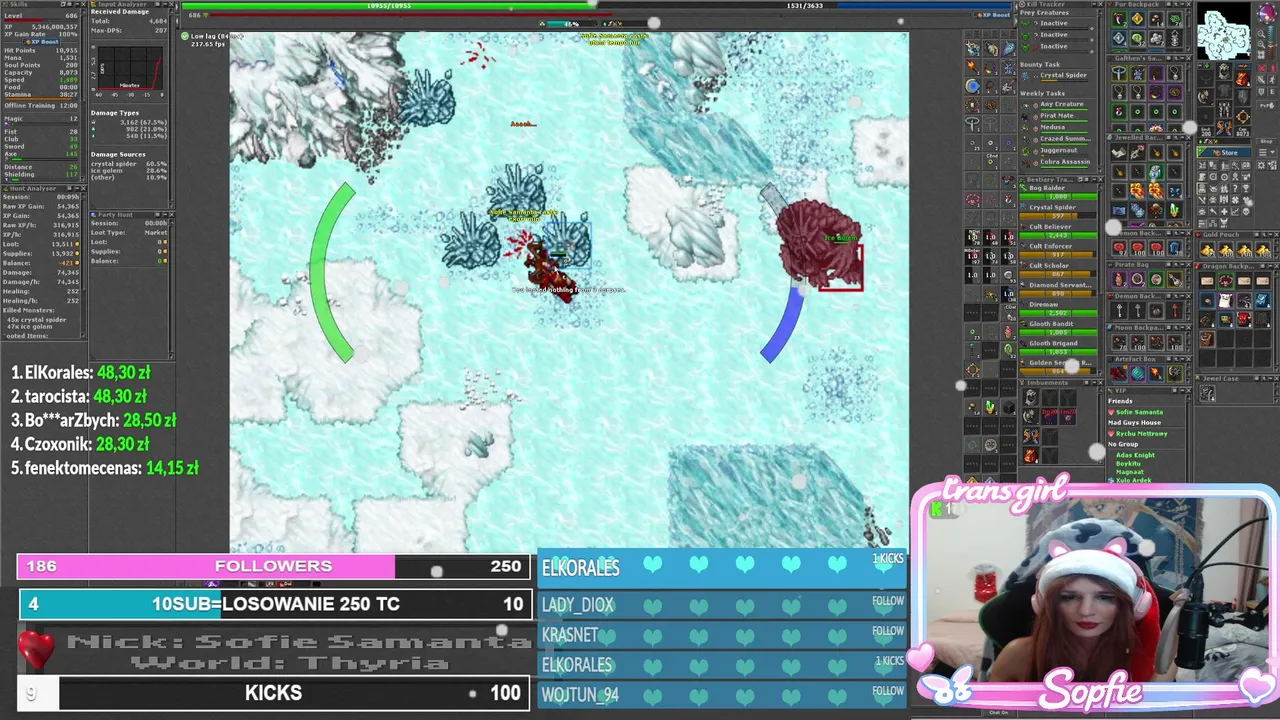1280x720 pixels.
Task: Click the Crystal Spider bounty task icon
Action: [x=1025, y=76]
